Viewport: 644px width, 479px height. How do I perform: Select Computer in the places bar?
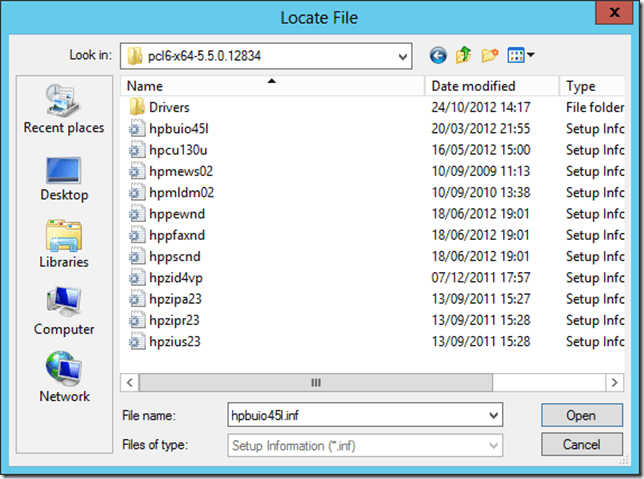64,311
